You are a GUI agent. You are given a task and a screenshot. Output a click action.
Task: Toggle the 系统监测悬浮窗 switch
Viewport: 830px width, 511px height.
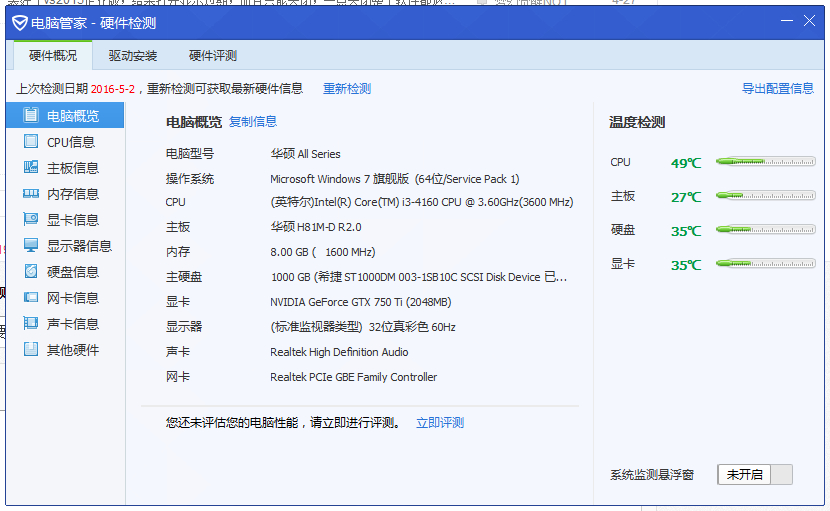(x=755, y=474)
